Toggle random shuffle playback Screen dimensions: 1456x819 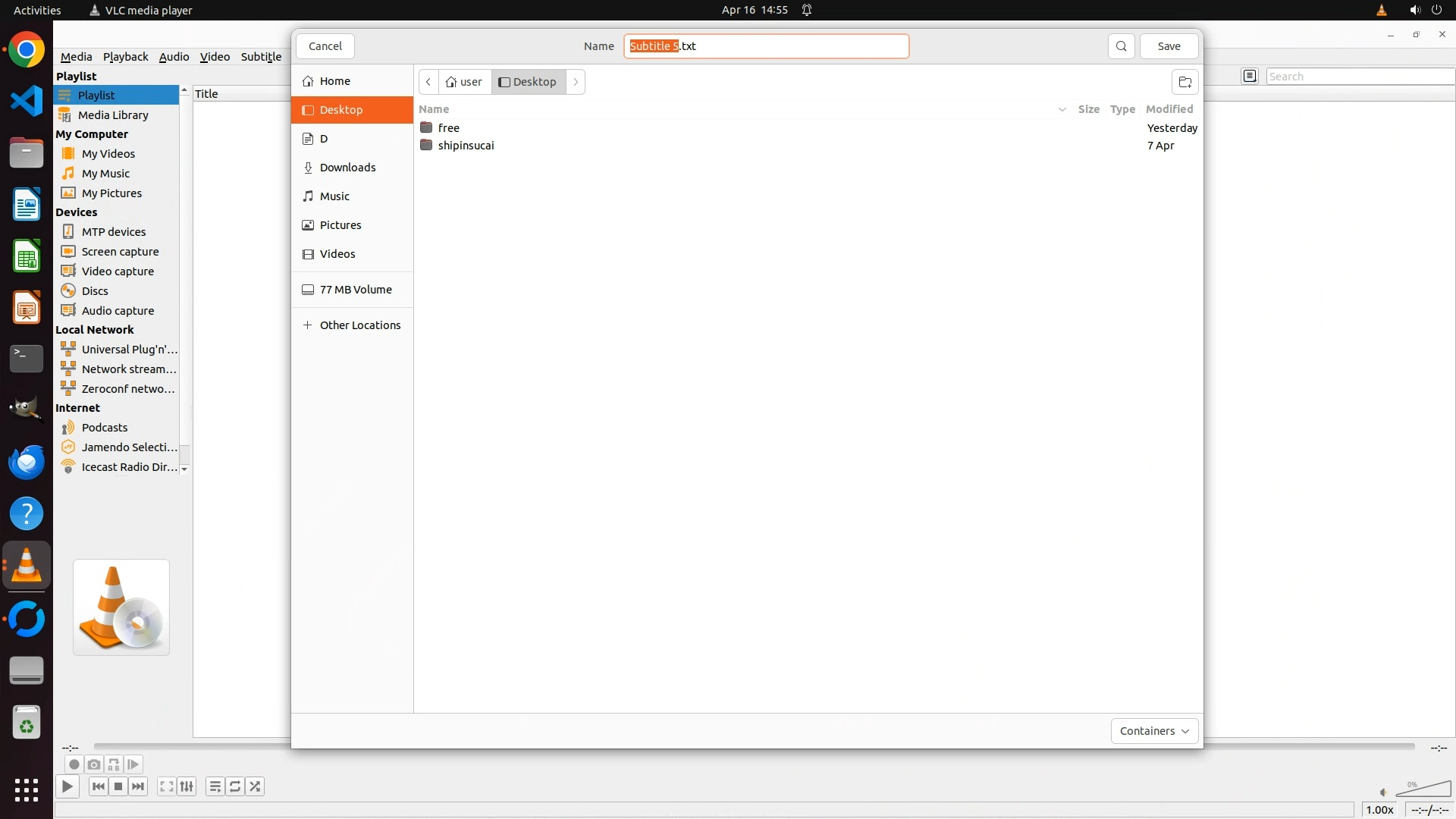point(255,786)
